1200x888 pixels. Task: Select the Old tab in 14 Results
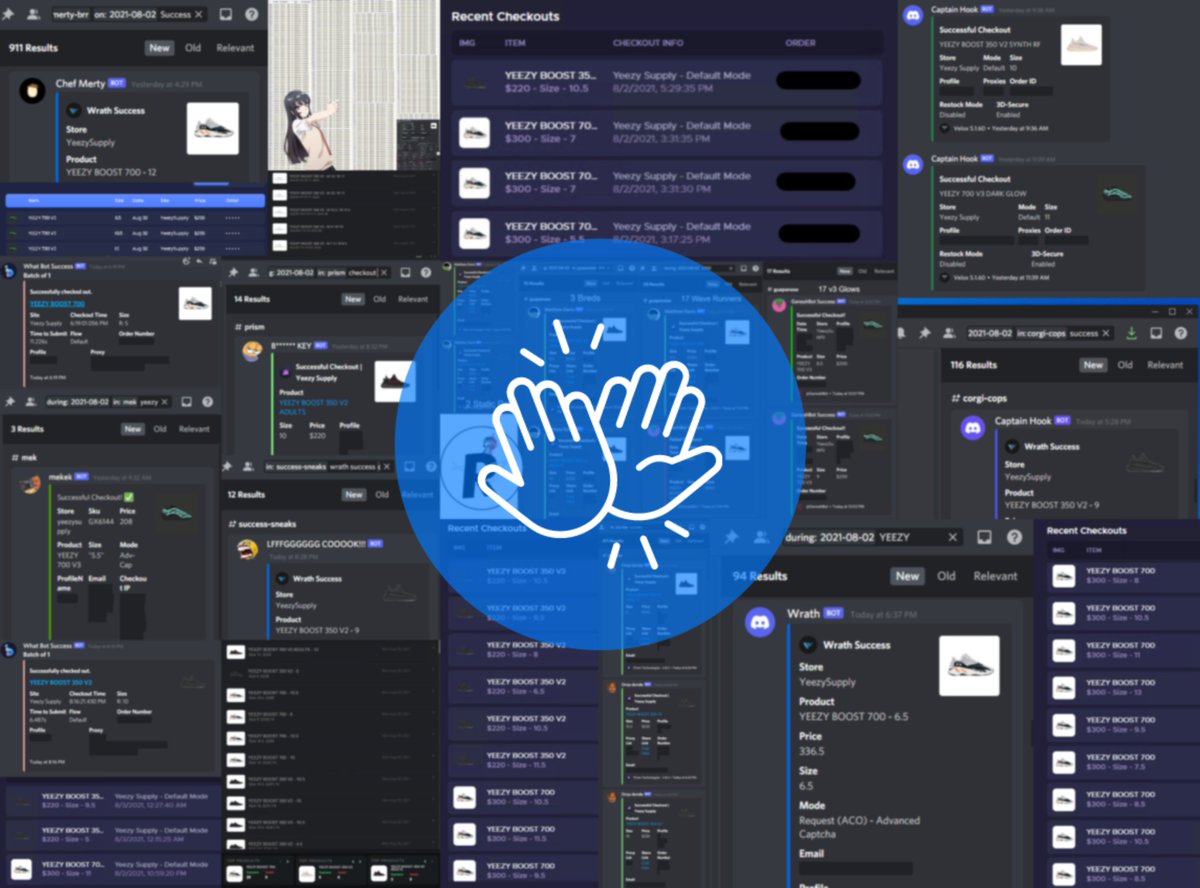tap(380, 299)
